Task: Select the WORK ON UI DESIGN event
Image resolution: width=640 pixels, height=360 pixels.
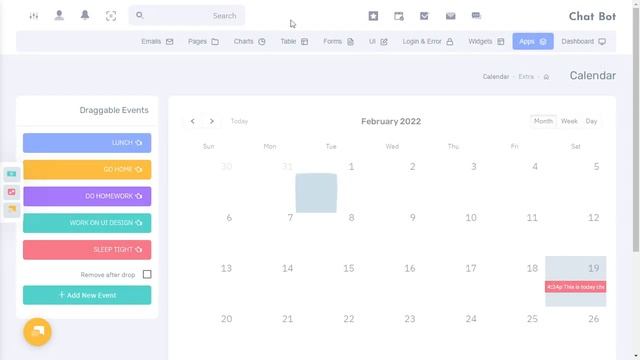Action: (87, 223)
